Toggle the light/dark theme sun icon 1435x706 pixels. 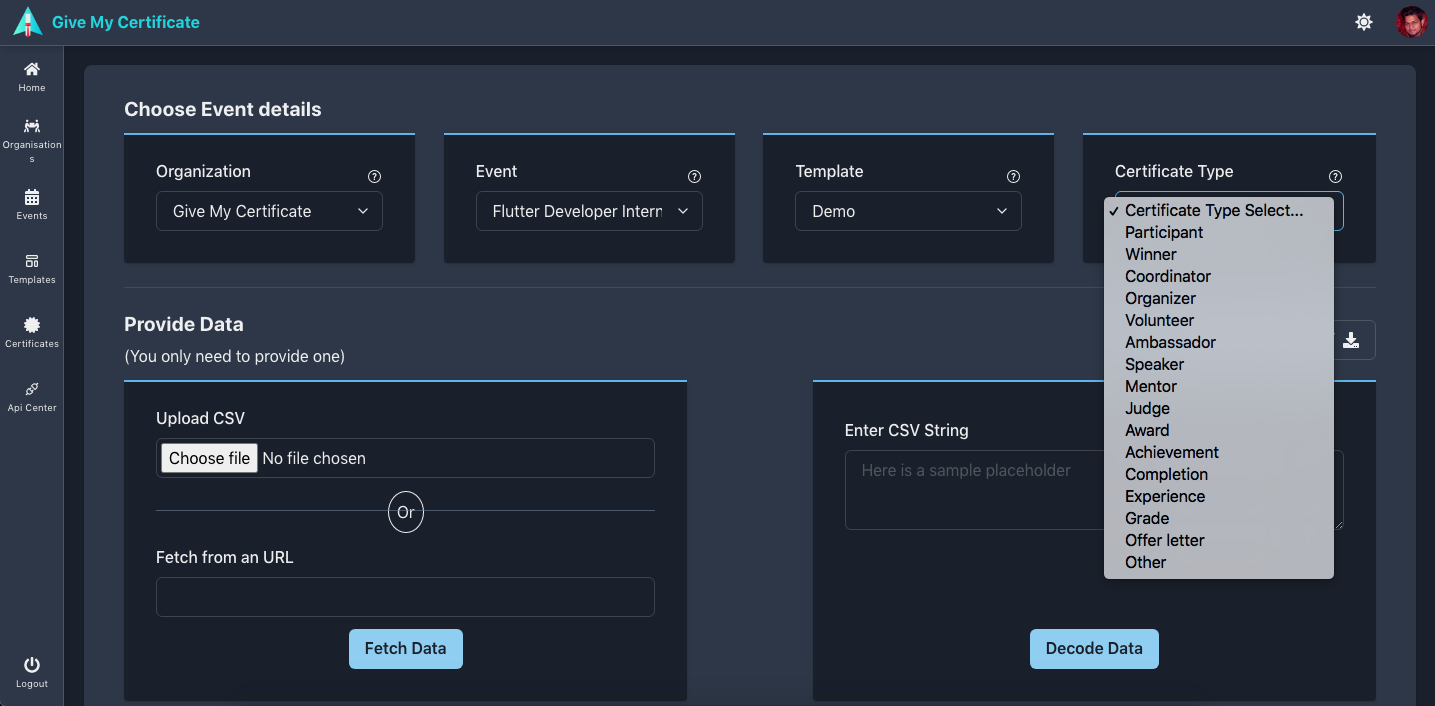(1364, 22)
